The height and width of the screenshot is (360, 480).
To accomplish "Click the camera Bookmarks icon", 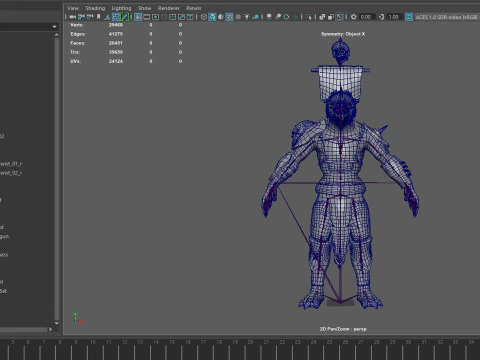I will coord(98,17).
